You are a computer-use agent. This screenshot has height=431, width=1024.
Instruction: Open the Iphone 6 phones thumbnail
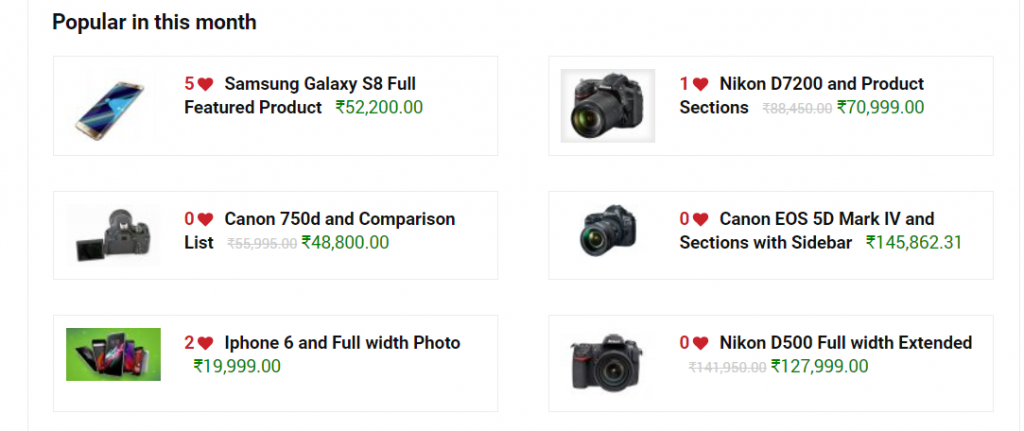(x=113, y=354)
